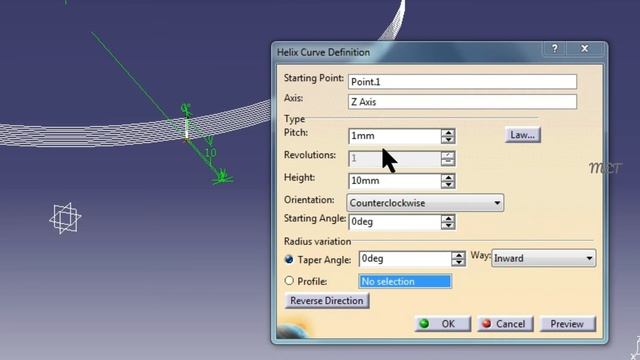Close the Helix Curve Definition dialog
The height and width of the screenshot is (360, 640).
pos(584,49)
